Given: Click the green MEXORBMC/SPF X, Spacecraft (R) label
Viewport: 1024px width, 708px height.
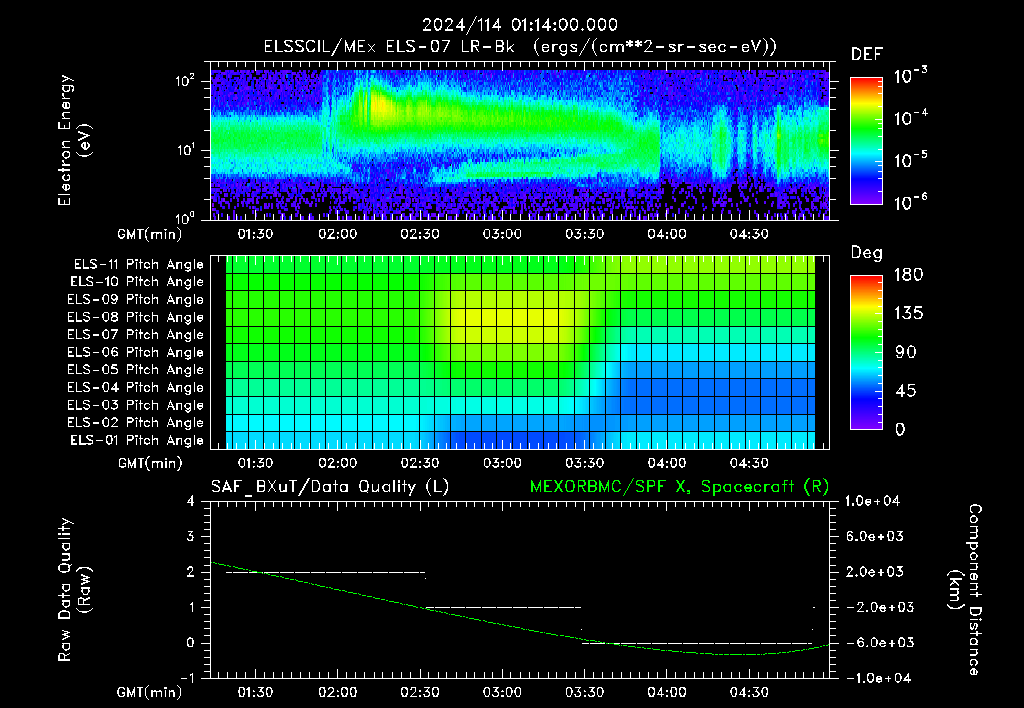Looking at the screenshot, I should [x=679, y=487].
